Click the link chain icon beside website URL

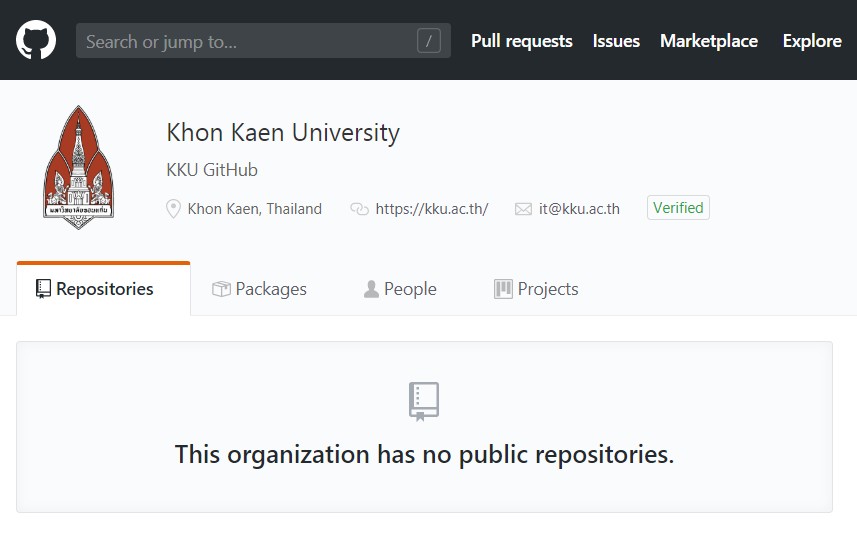(x=359, y=209)
